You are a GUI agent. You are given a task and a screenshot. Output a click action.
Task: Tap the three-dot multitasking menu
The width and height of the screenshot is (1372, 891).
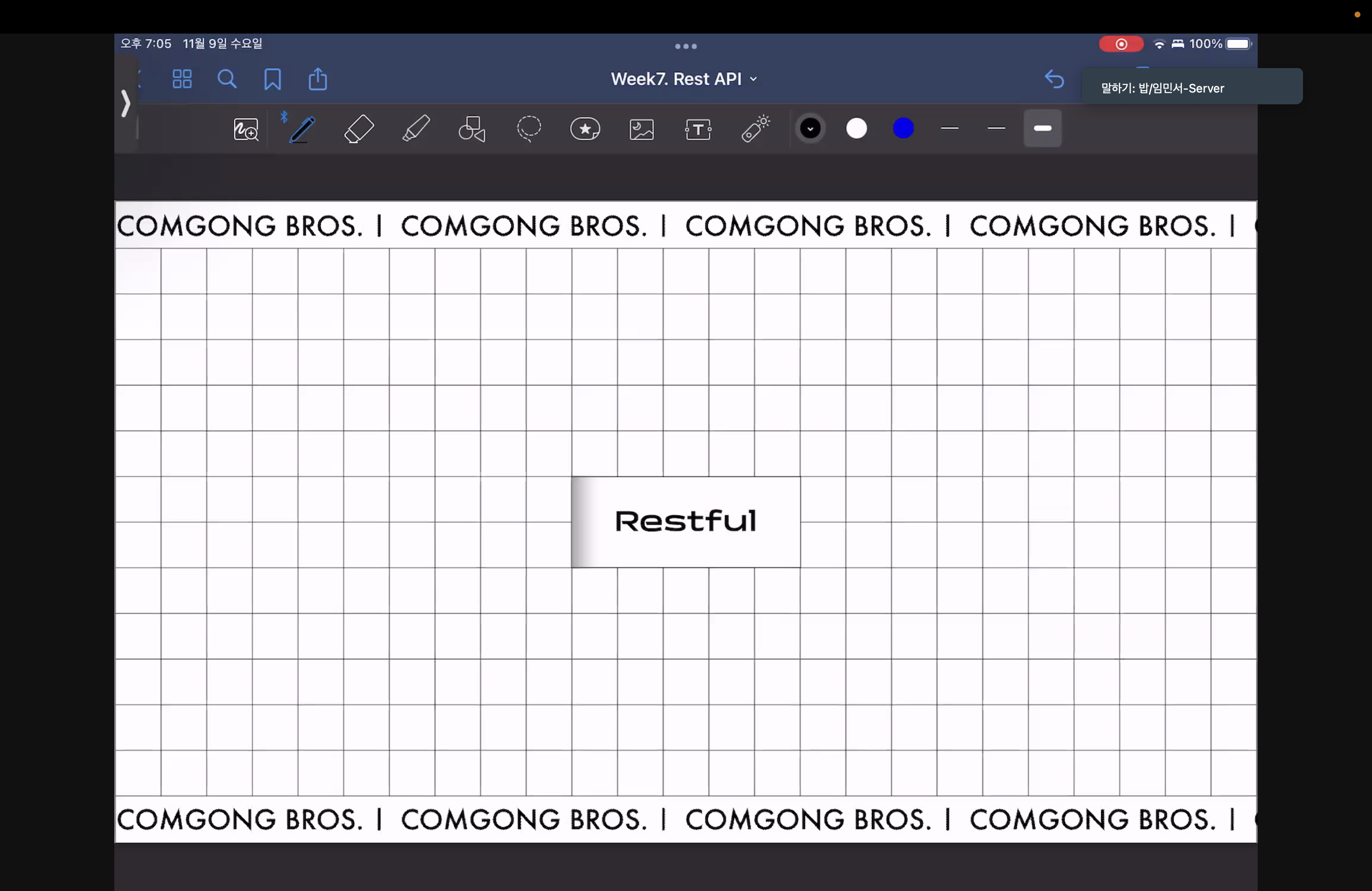point(686,46)
